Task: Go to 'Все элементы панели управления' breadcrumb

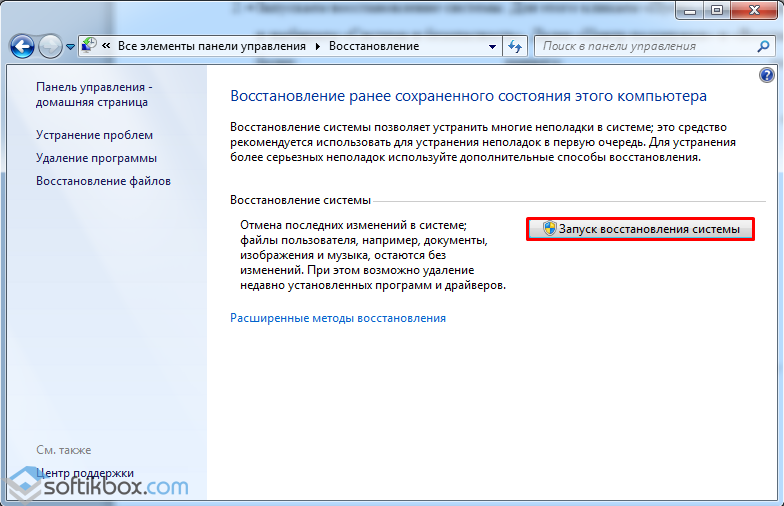Action: (x=213, y=47)
